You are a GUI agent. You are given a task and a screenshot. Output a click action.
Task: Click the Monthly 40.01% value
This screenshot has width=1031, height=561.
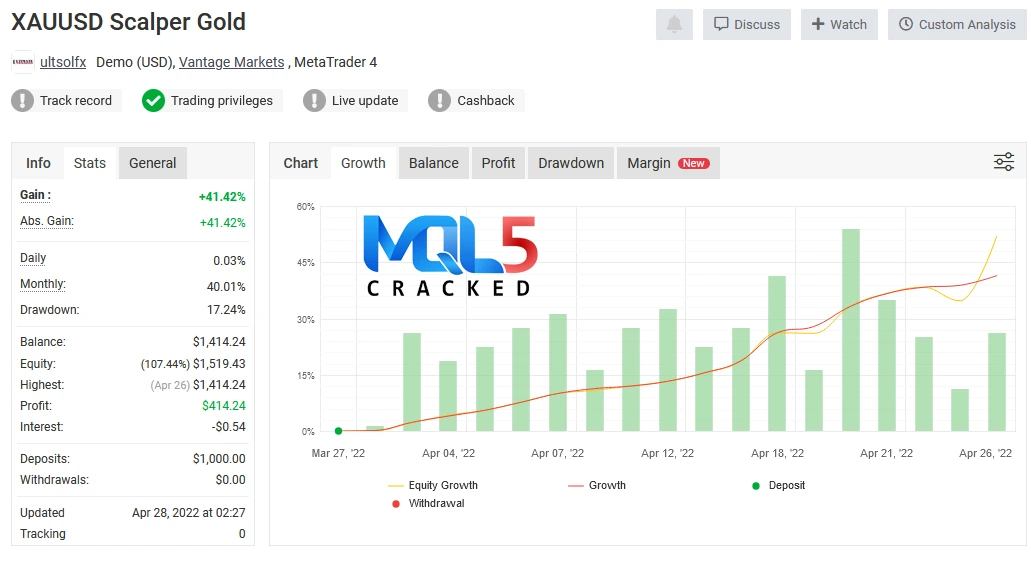pos(226,287)
